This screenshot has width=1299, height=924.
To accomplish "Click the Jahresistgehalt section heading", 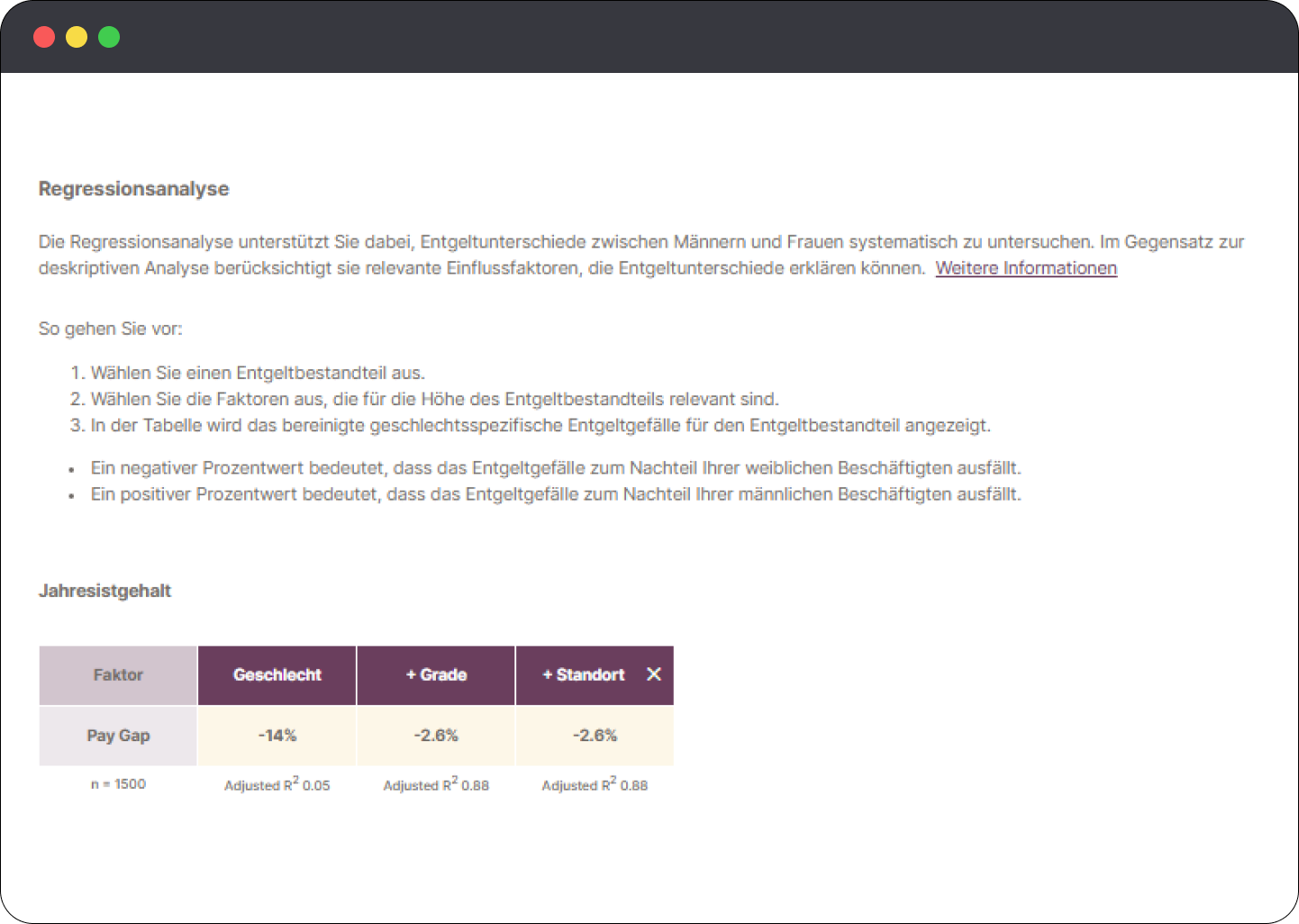I will [x=104, y=591].
